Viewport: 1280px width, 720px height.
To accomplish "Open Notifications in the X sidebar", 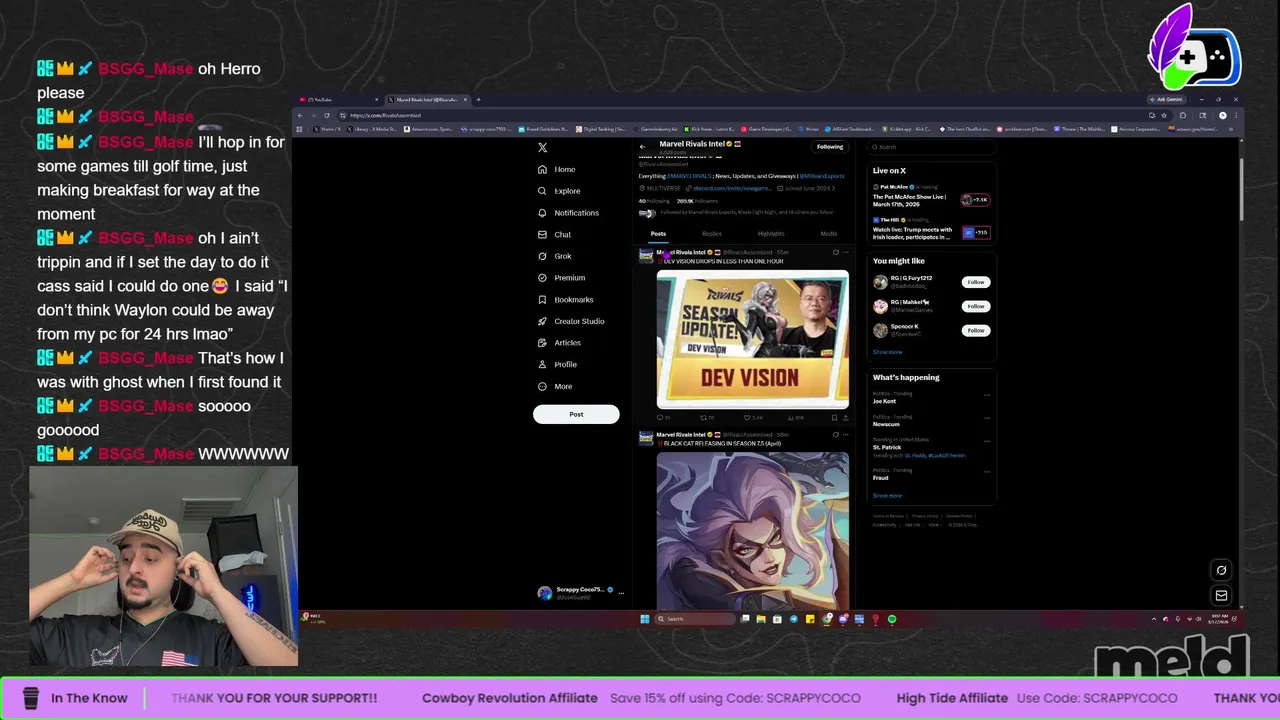I will click(568, 213).
